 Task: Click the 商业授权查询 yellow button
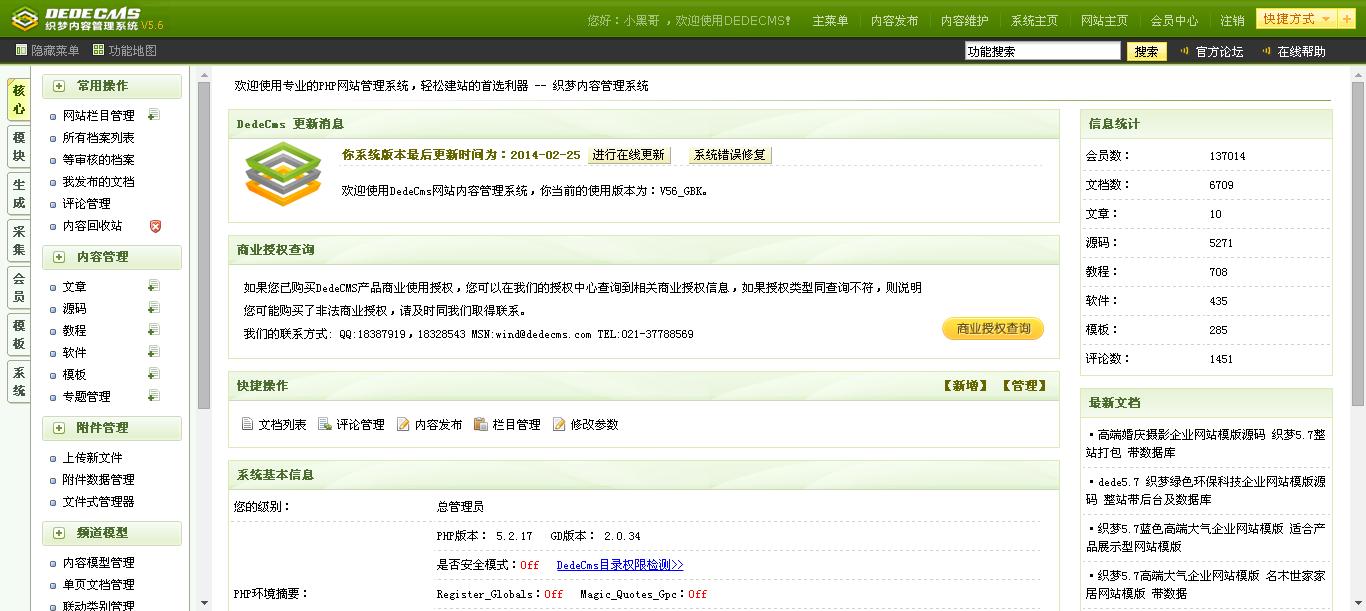993,328
